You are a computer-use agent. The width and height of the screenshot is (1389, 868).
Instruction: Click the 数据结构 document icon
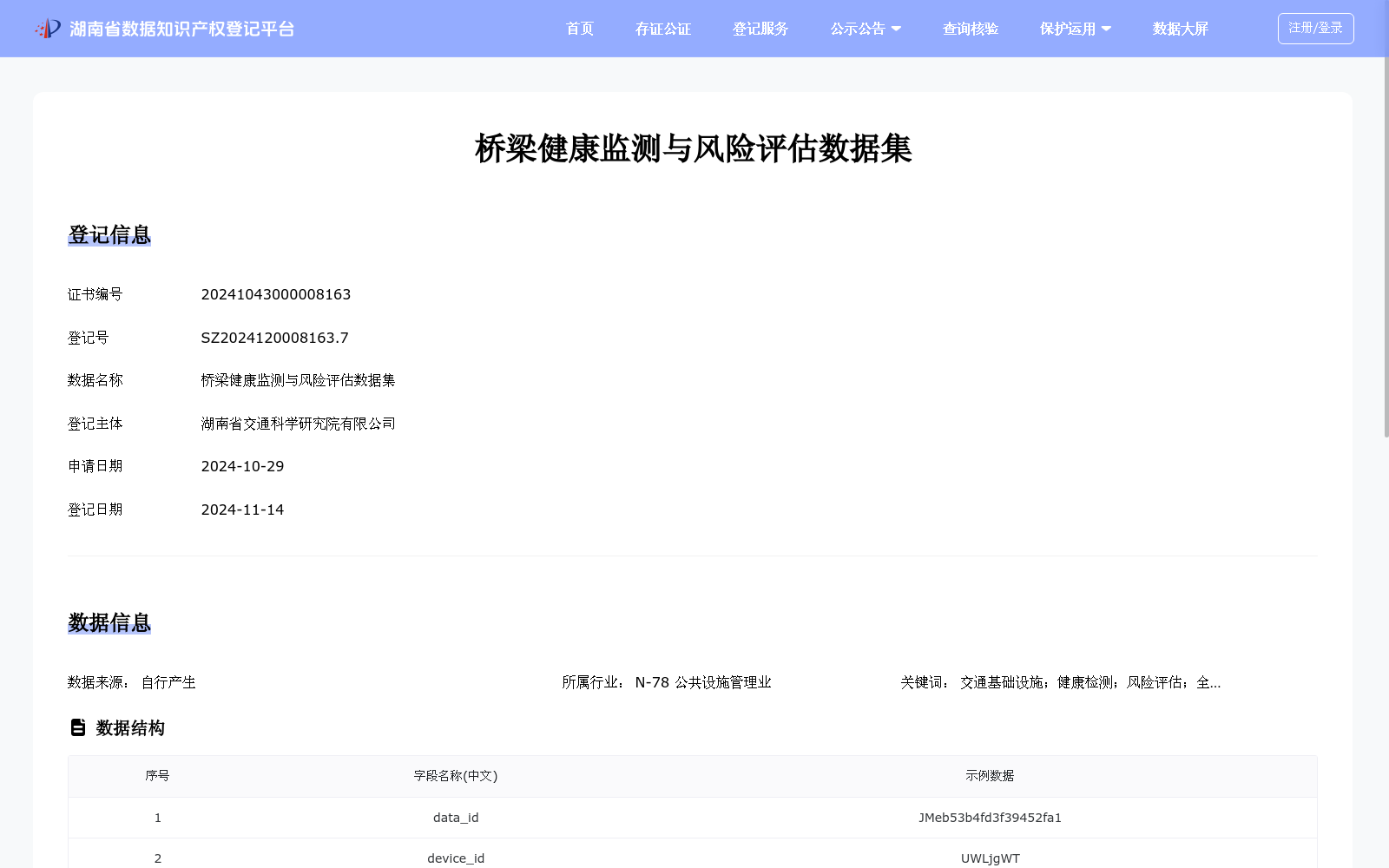tap(77, 727)
